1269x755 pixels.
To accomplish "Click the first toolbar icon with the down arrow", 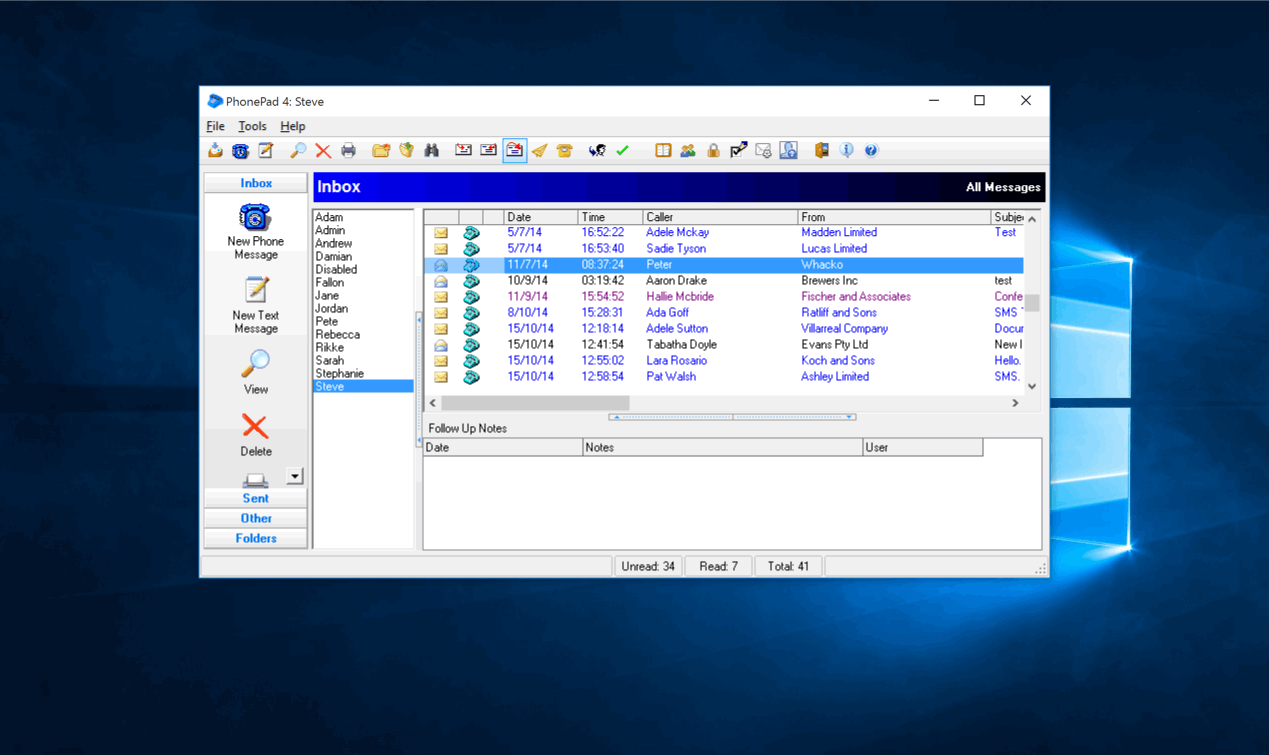I will coord(215,151).
